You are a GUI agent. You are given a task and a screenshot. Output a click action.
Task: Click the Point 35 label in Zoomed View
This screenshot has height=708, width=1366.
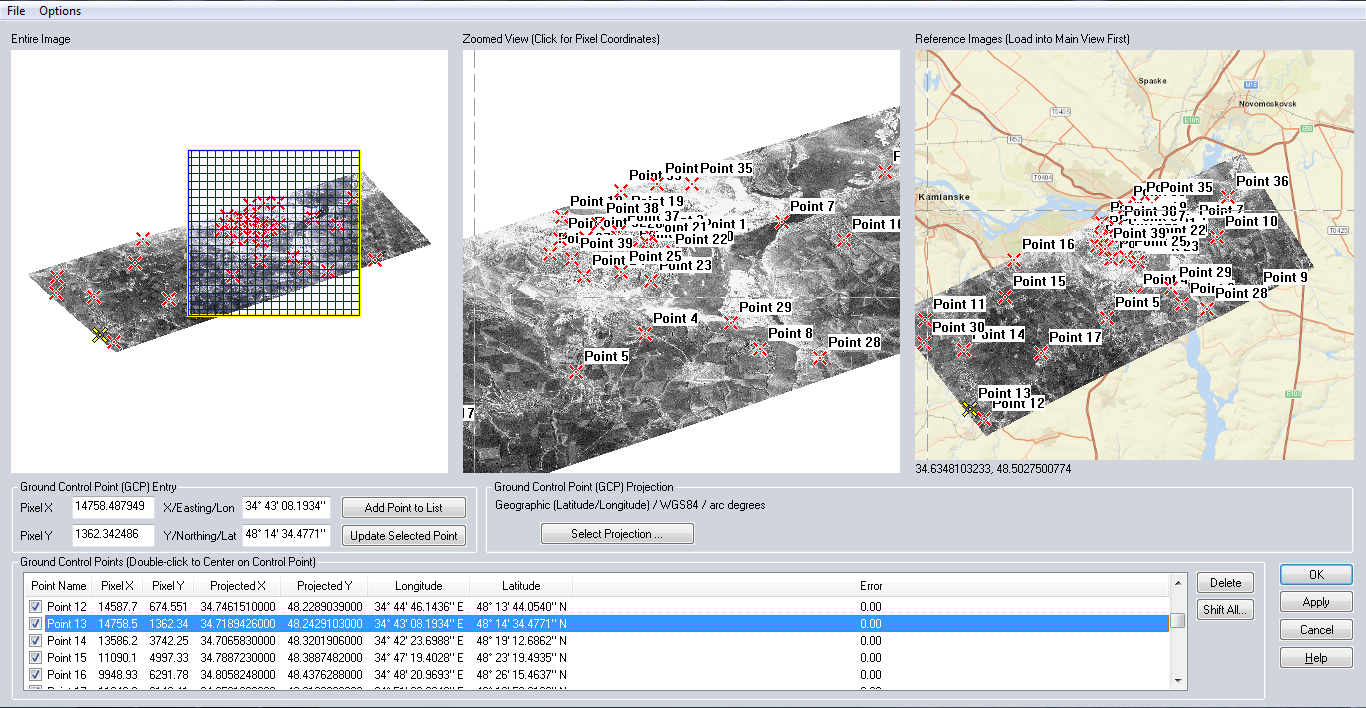click(x=726, y=168)
